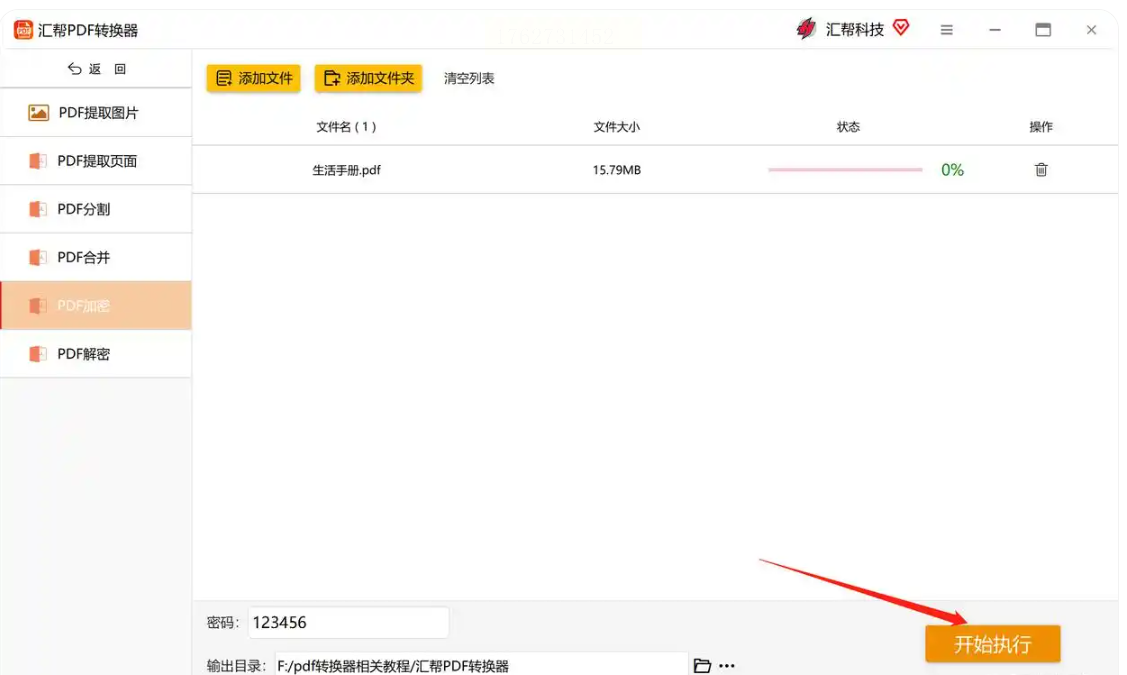
Task: Maximize the 汇帮PDF转换器 window
Action: point(1043,29)
